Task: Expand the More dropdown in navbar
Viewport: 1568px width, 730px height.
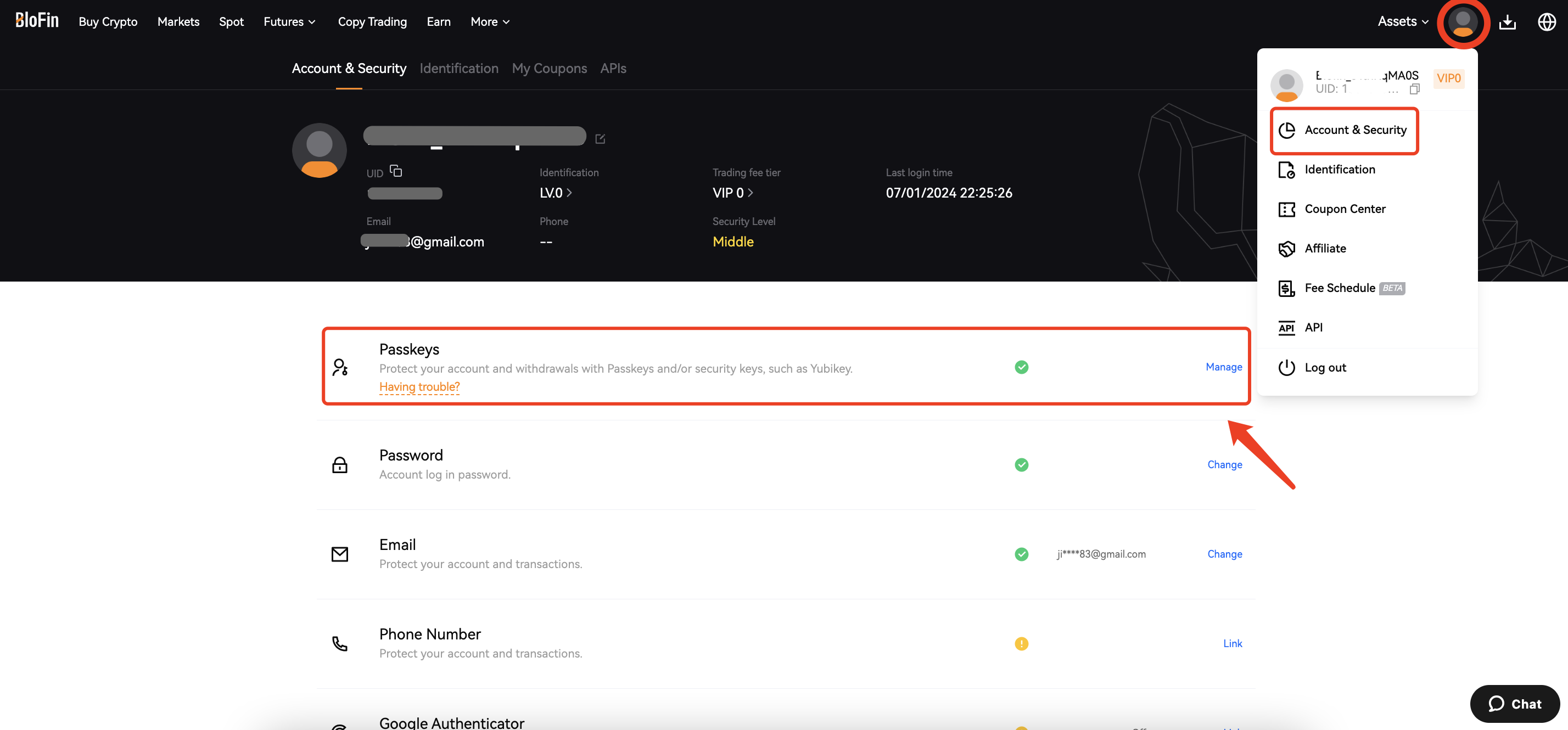Action: pos(490,22)
